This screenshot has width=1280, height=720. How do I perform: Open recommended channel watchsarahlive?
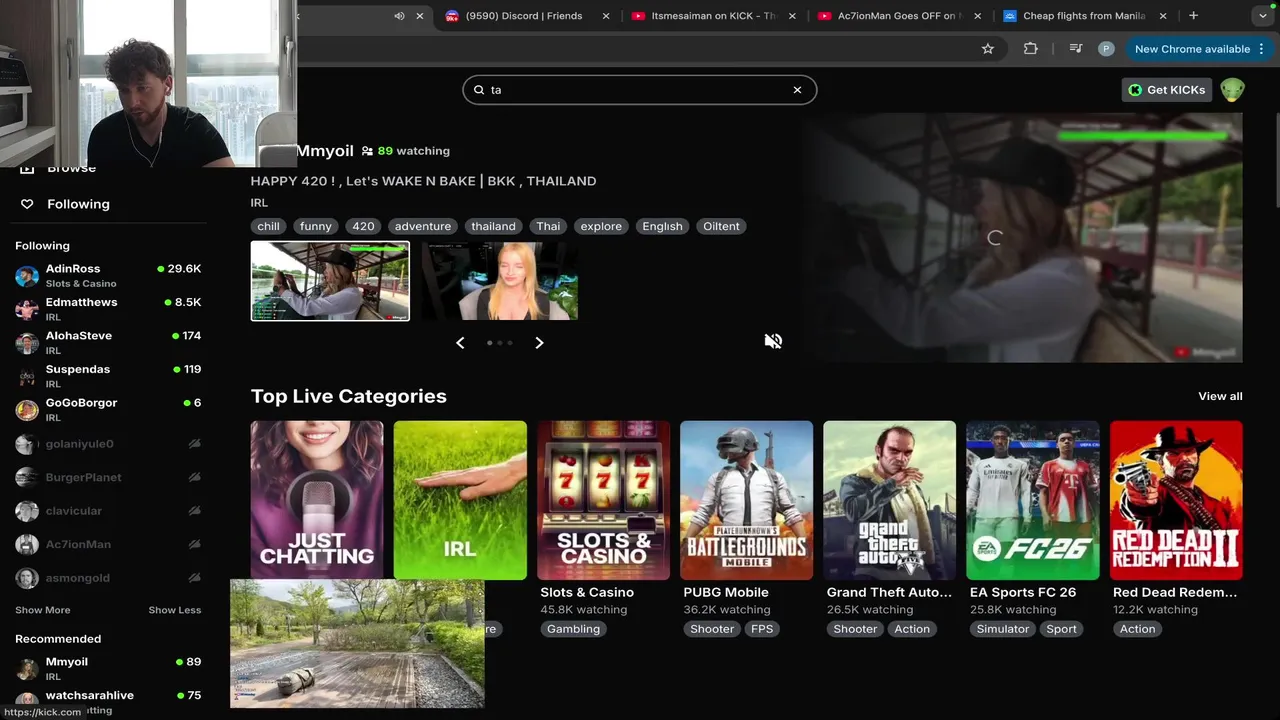point(108,701)
